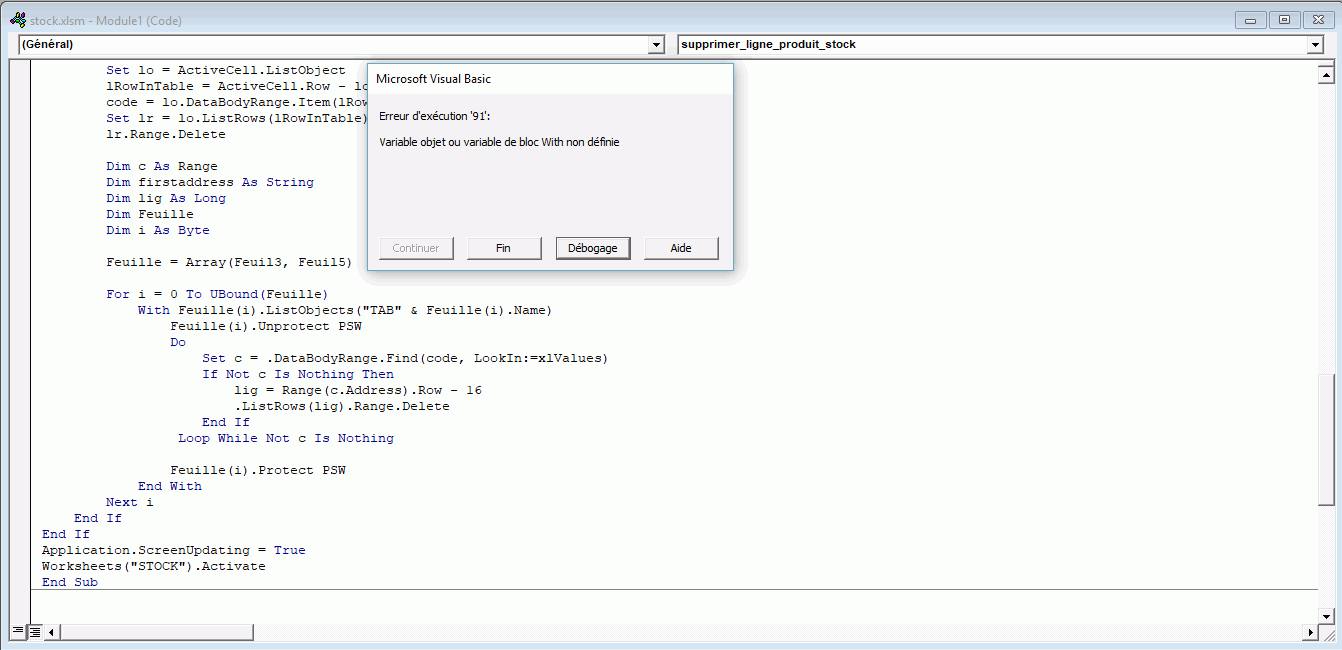Click "Loop While Not c Is Nothing" line

[x=286, y=438]
